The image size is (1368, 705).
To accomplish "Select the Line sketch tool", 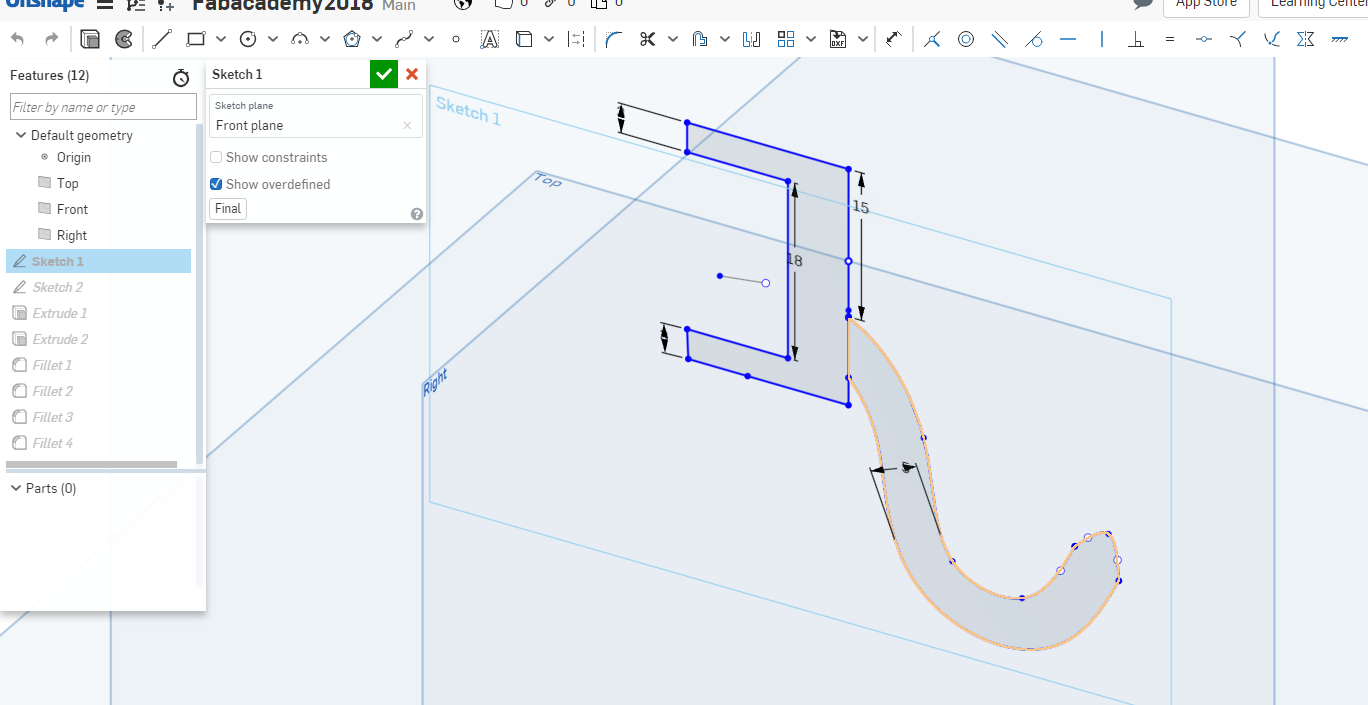I will (x=161, y=40).
